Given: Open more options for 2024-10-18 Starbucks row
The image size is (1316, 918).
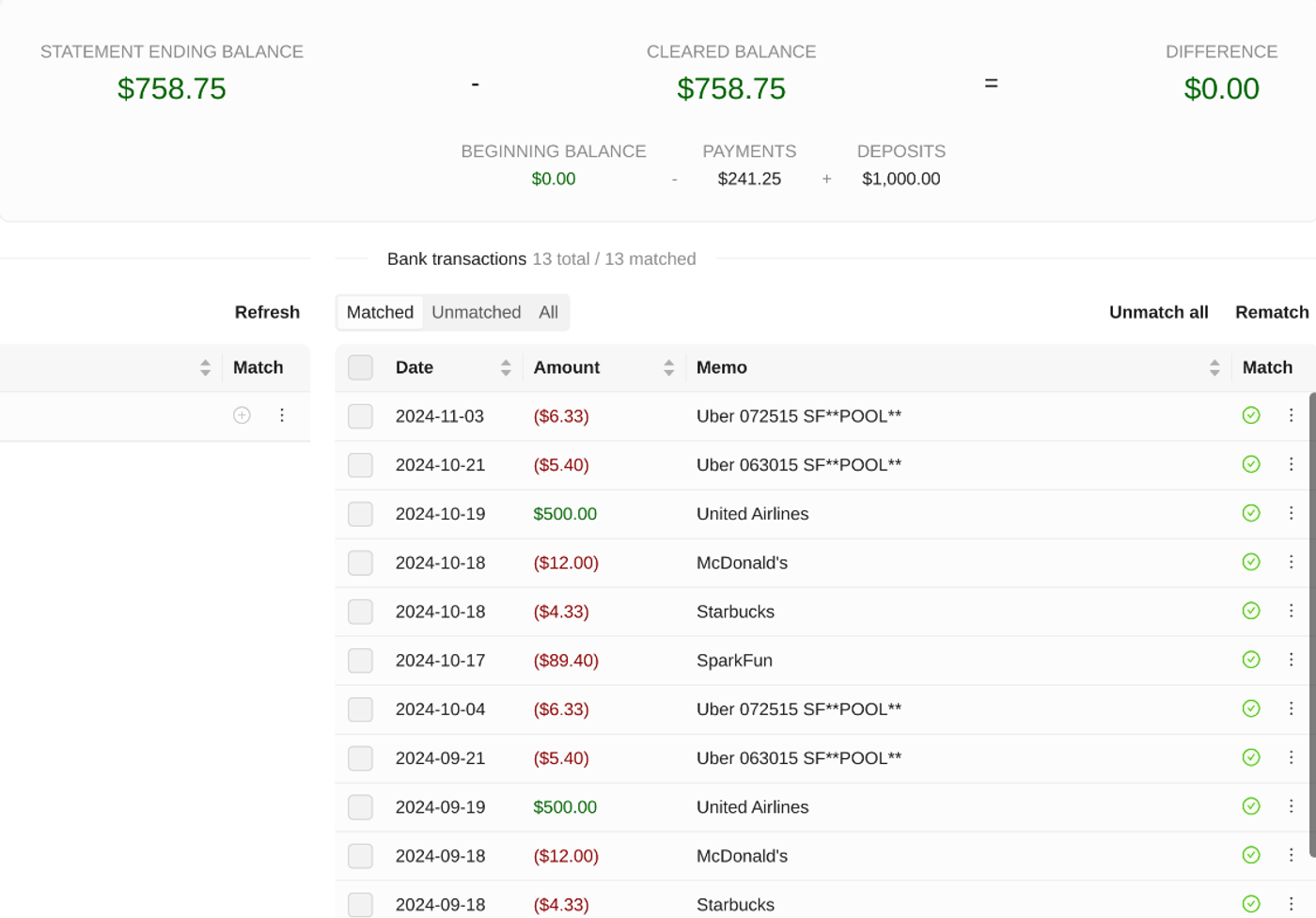Looking at the screenshot, I should point(1291,611).
